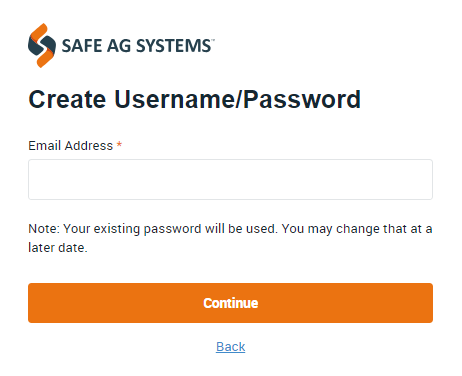Click the red required asterisk

119,145
